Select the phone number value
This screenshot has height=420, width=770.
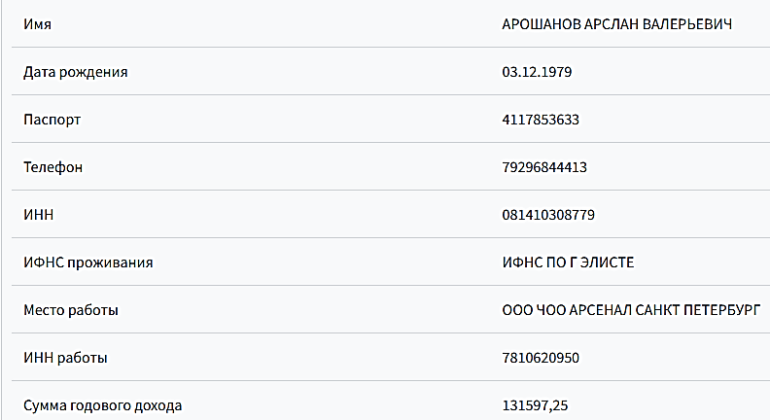(x=545, y=167)
